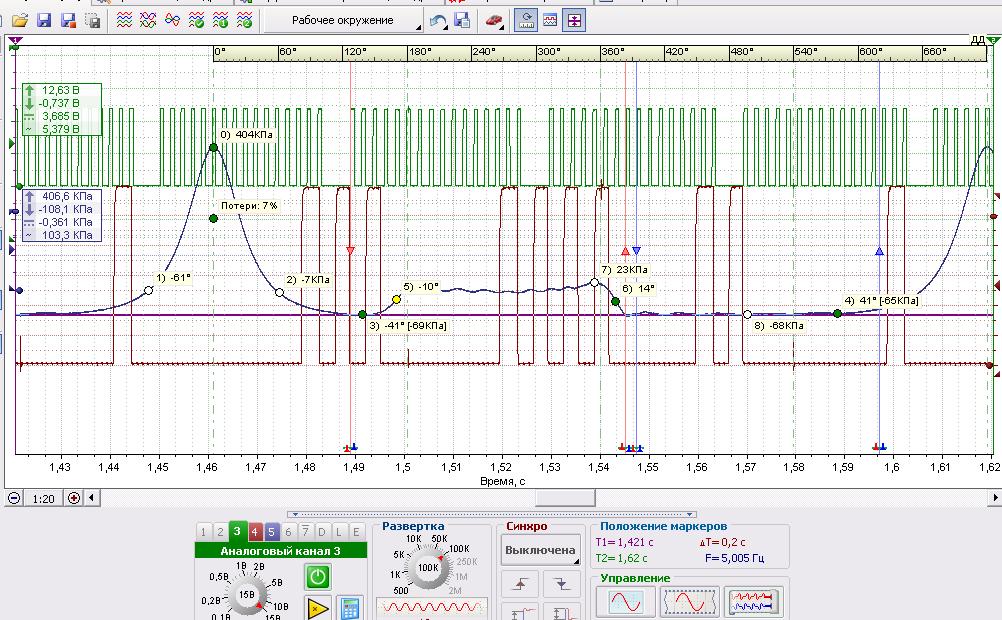Open a file with the folder icon
Viewport: 1002px width, 620px height.
point(20,20)
